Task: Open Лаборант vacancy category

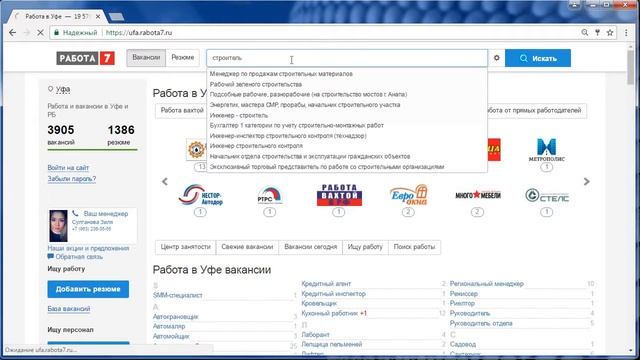Action: click(315, 335)
